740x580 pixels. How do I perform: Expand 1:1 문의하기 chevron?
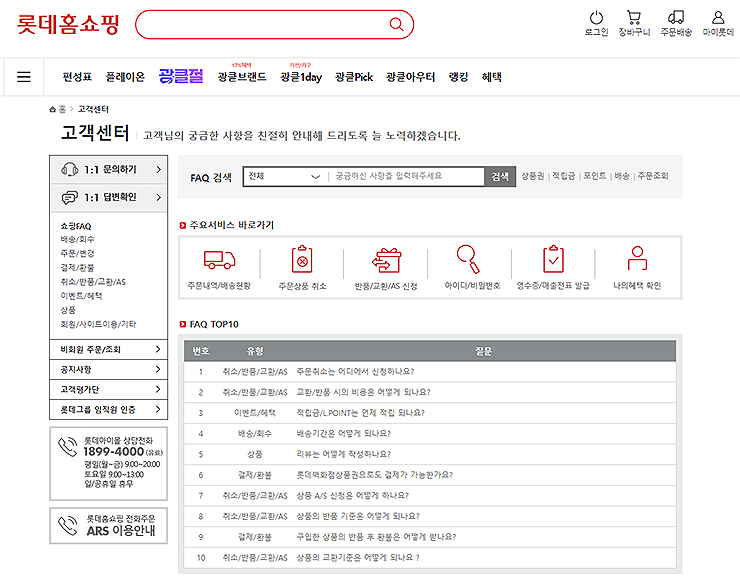159,169
